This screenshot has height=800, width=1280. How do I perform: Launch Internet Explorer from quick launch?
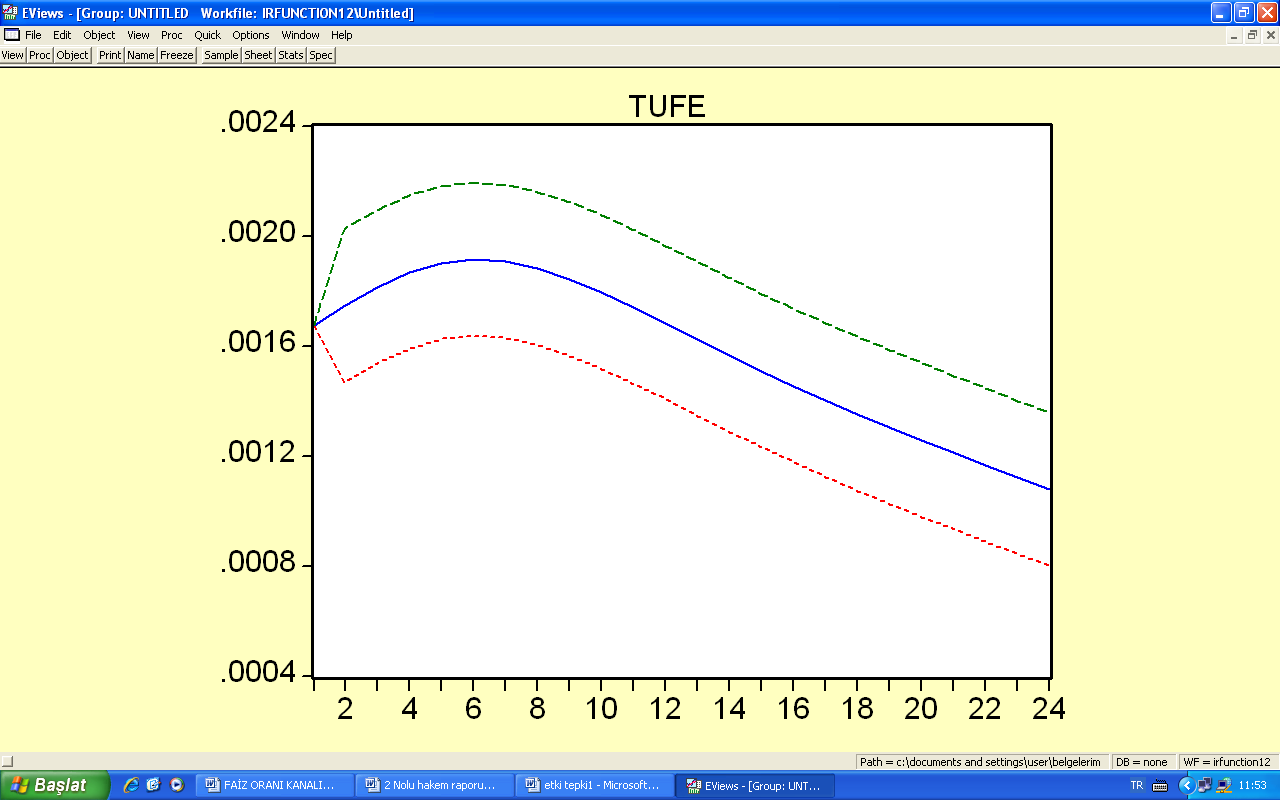pos(130,785)
